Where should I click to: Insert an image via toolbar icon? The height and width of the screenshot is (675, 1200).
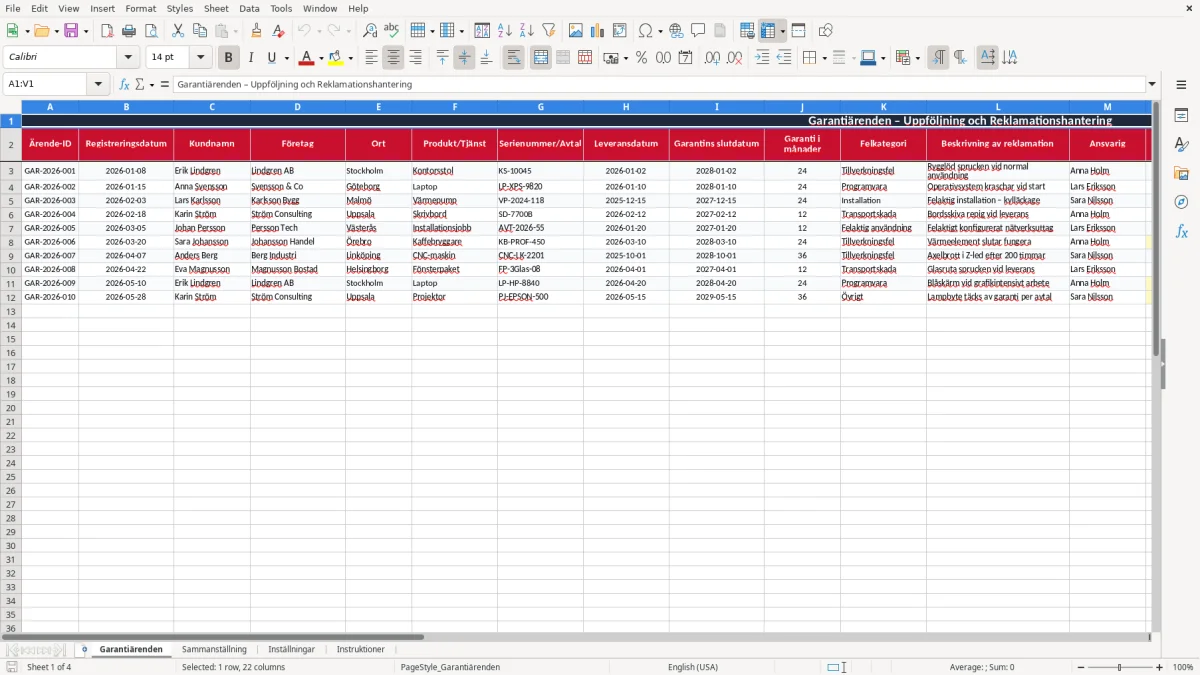pos(576,31)
